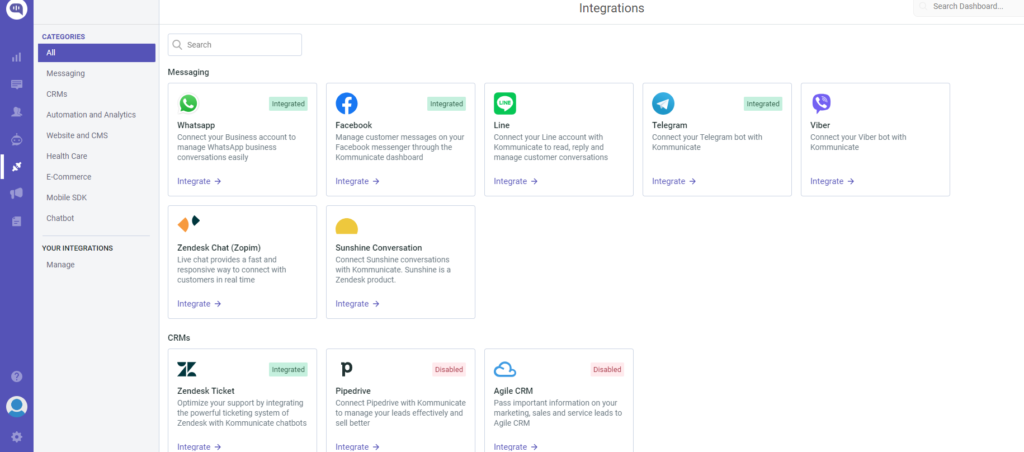Click Integrated badge on Whatsapp card
Viewport: 1024px width, 452px height.
(288, 104)
